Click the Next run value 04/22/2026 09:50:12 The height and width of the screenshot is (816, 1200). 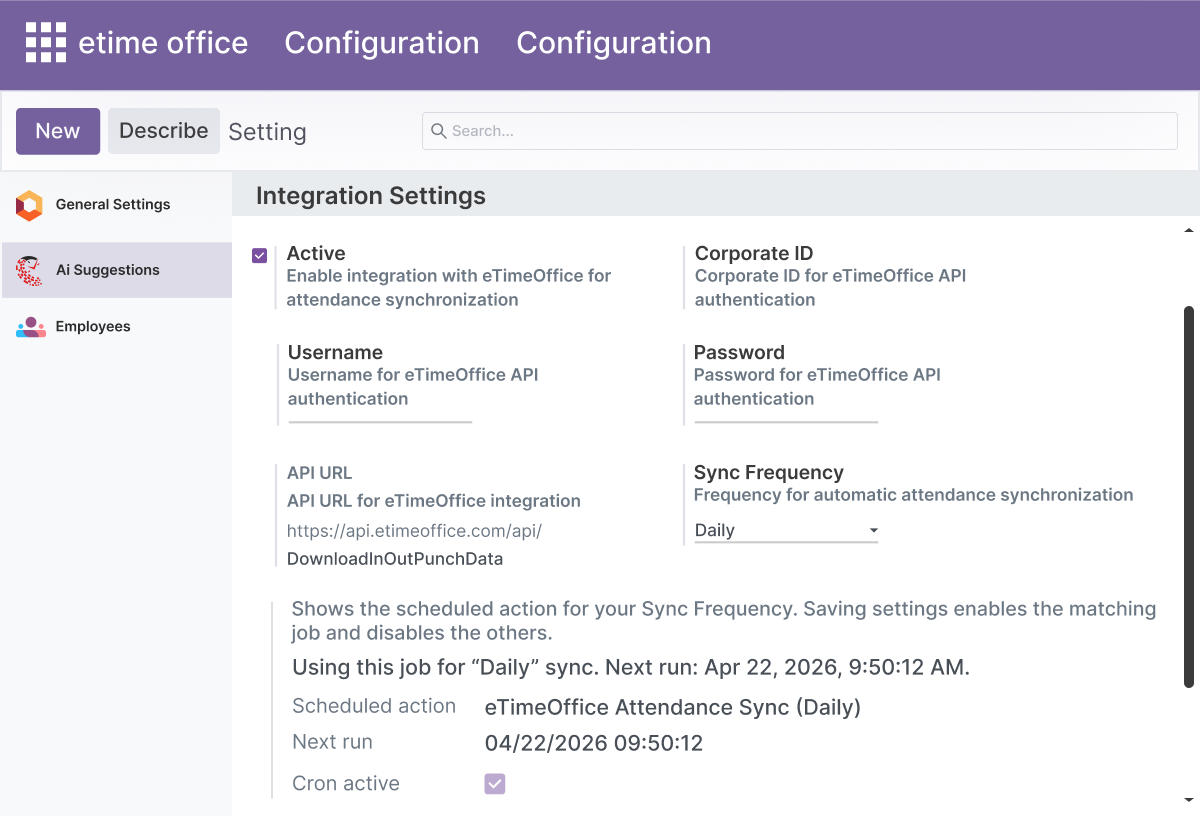point(594,743)
